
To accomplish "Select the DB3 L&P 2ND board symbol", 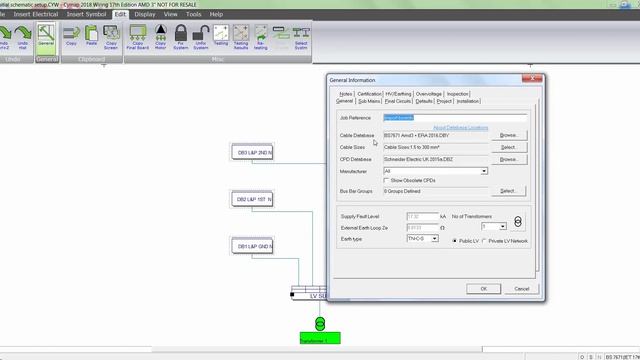I will 252,152.
